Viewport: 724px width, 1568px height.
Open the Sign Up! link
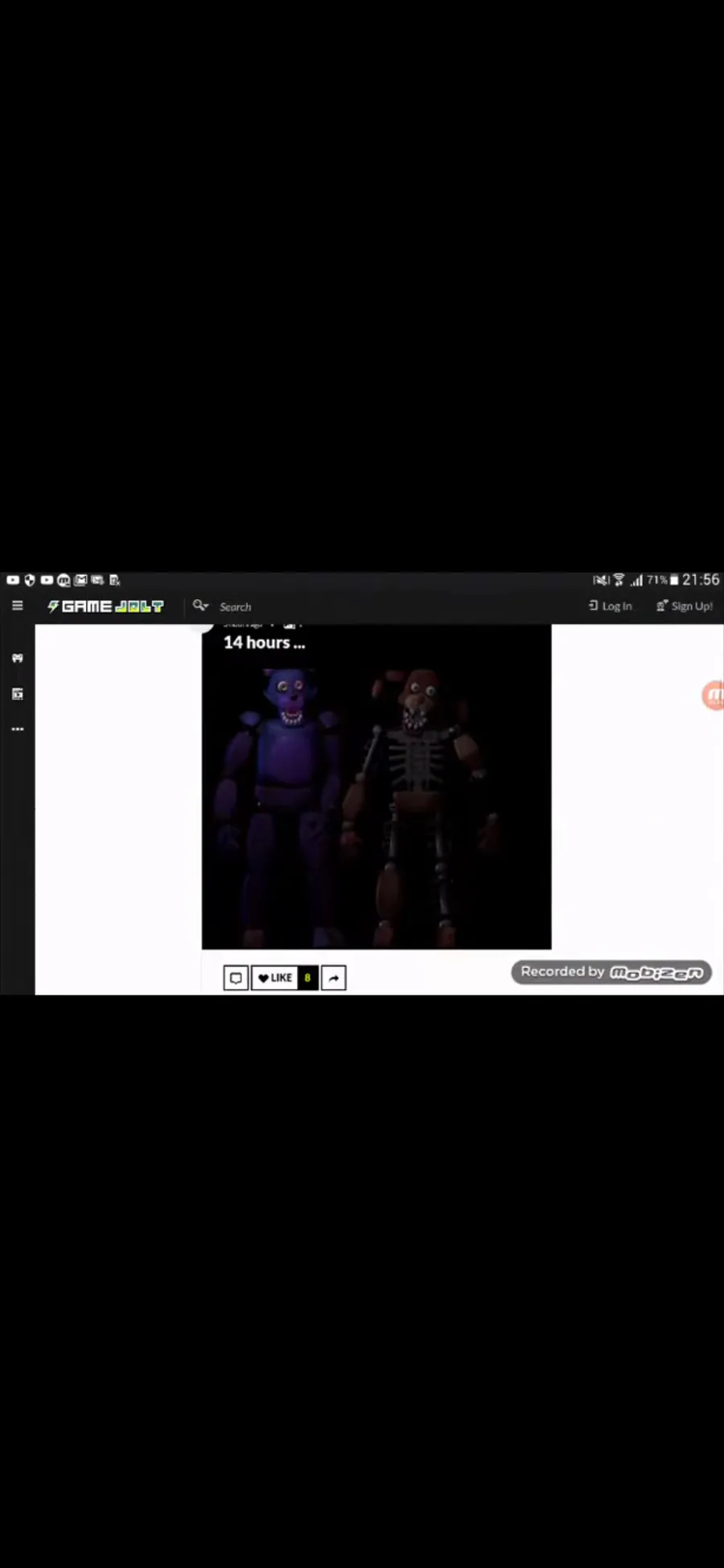pos(685,606)
